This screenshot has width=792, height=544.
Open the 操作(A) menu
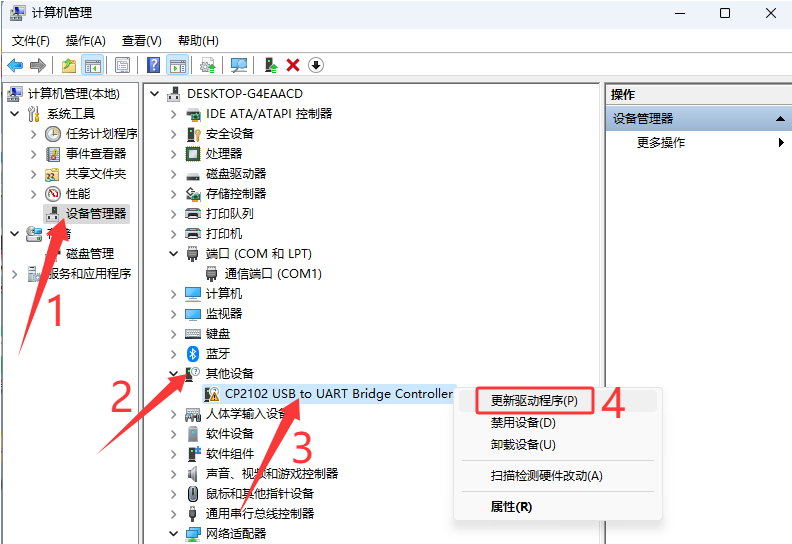pos(85,41)
